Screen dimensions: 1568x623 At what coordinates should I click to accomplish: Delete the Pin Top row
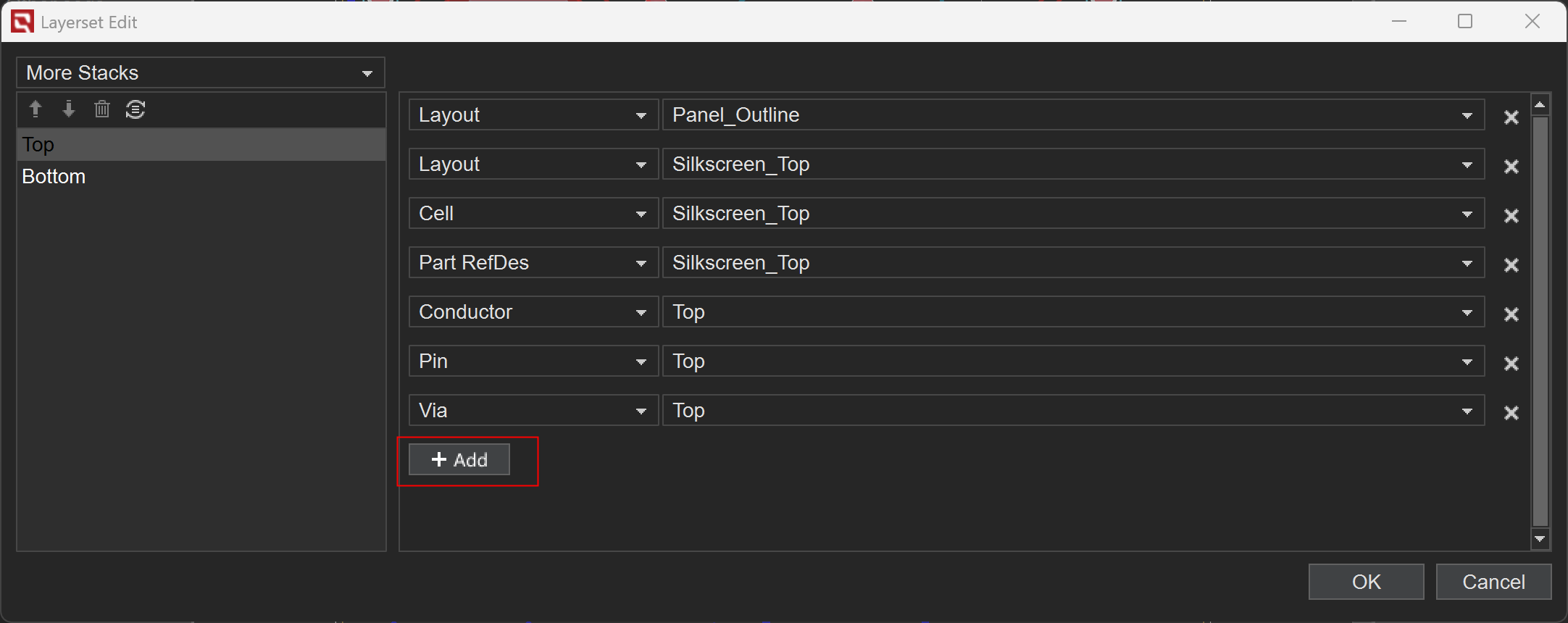tap(1511, 363)
